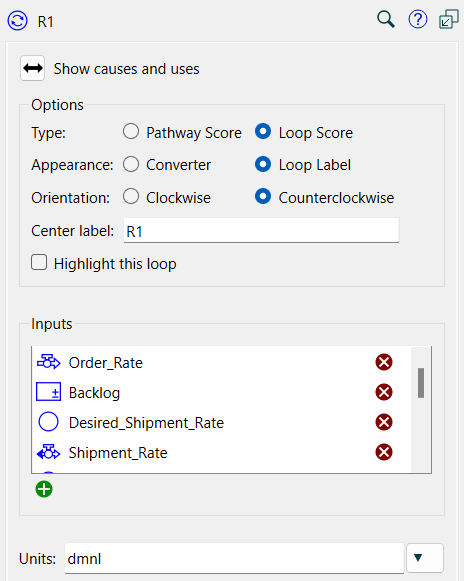Remove the Backlog input
This screenshot has width=464, height=581.
pyautogui.click(x=384, y=392)
